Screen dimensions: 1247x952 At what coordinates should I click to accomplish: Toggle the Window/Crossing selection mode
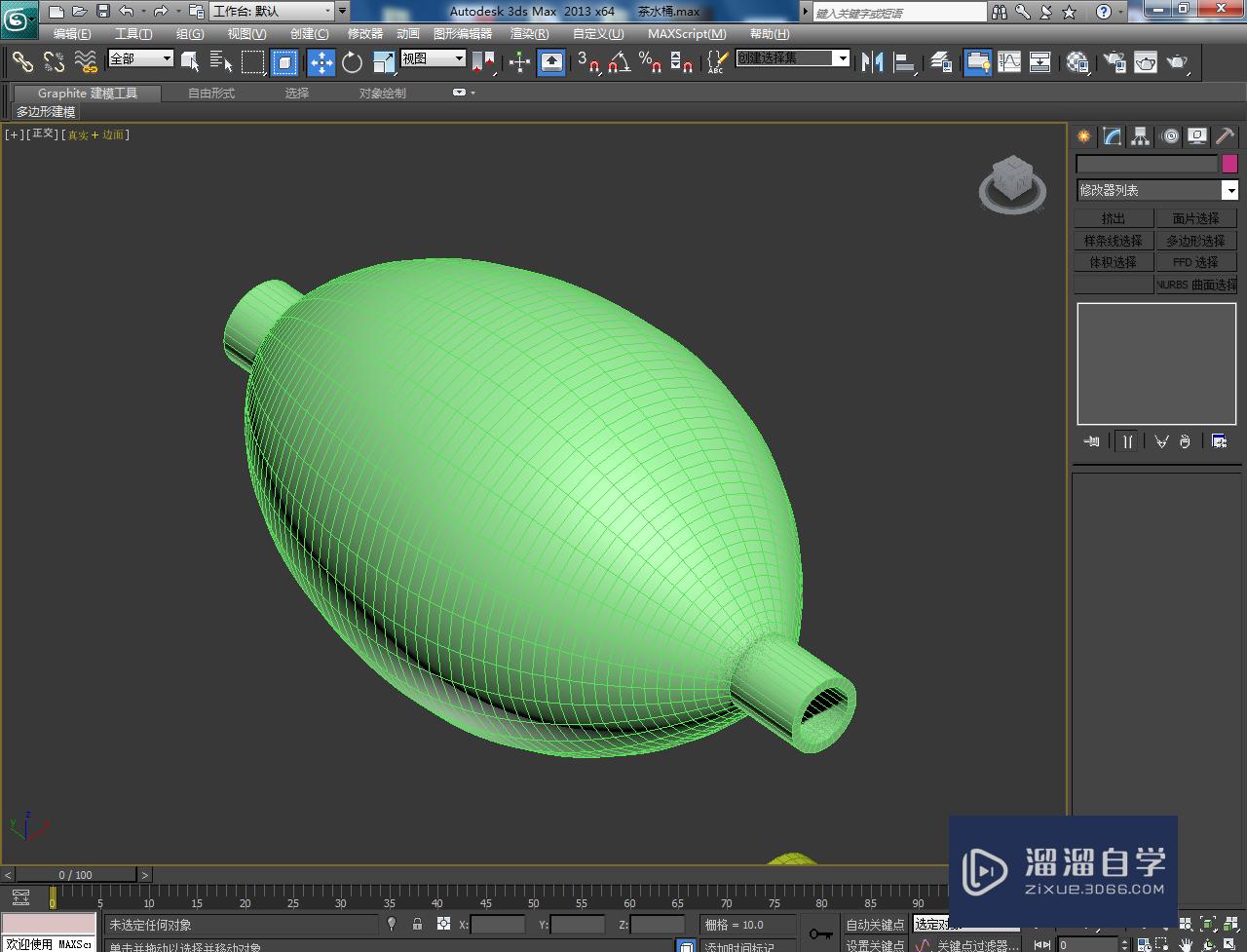click(x=284, y=62)
